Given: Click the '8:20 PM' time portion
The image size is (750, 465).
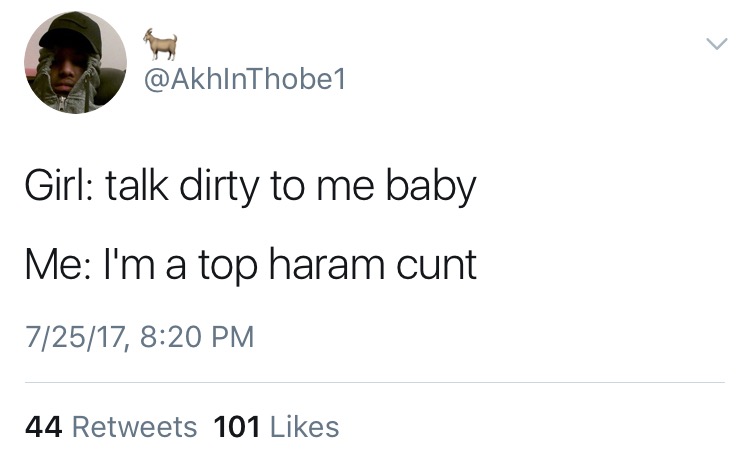Looking at the screenshot, I should [197, 336].
